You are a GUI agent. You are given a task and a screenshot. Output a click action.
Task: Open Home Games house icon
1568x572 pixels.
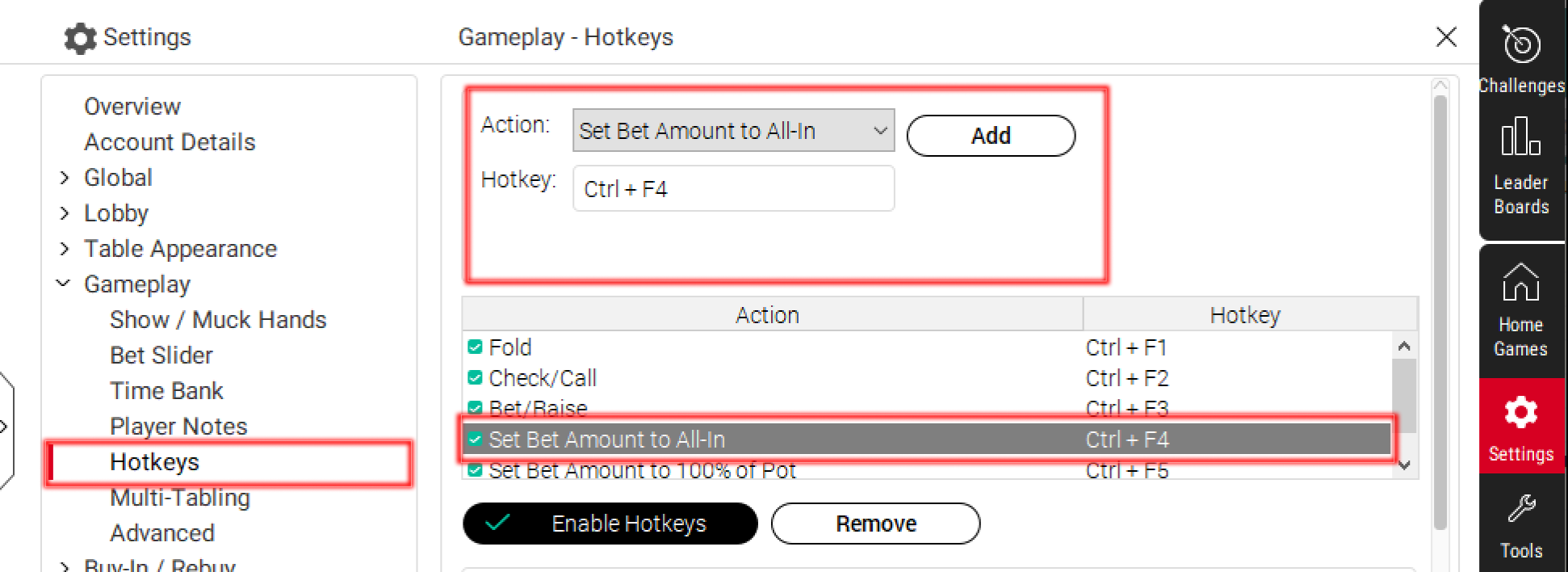1521,282
